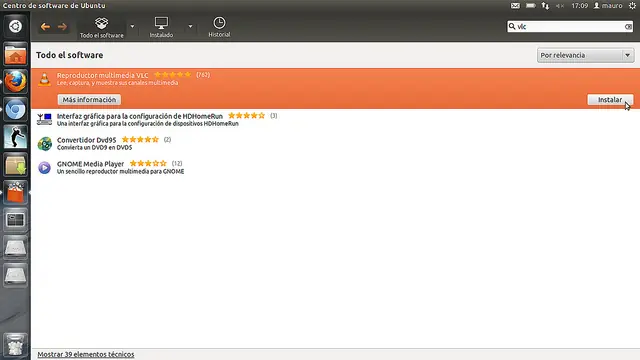Go forward with the right arrow
This screenshot has height=360, width=640.
coord(62,27)
